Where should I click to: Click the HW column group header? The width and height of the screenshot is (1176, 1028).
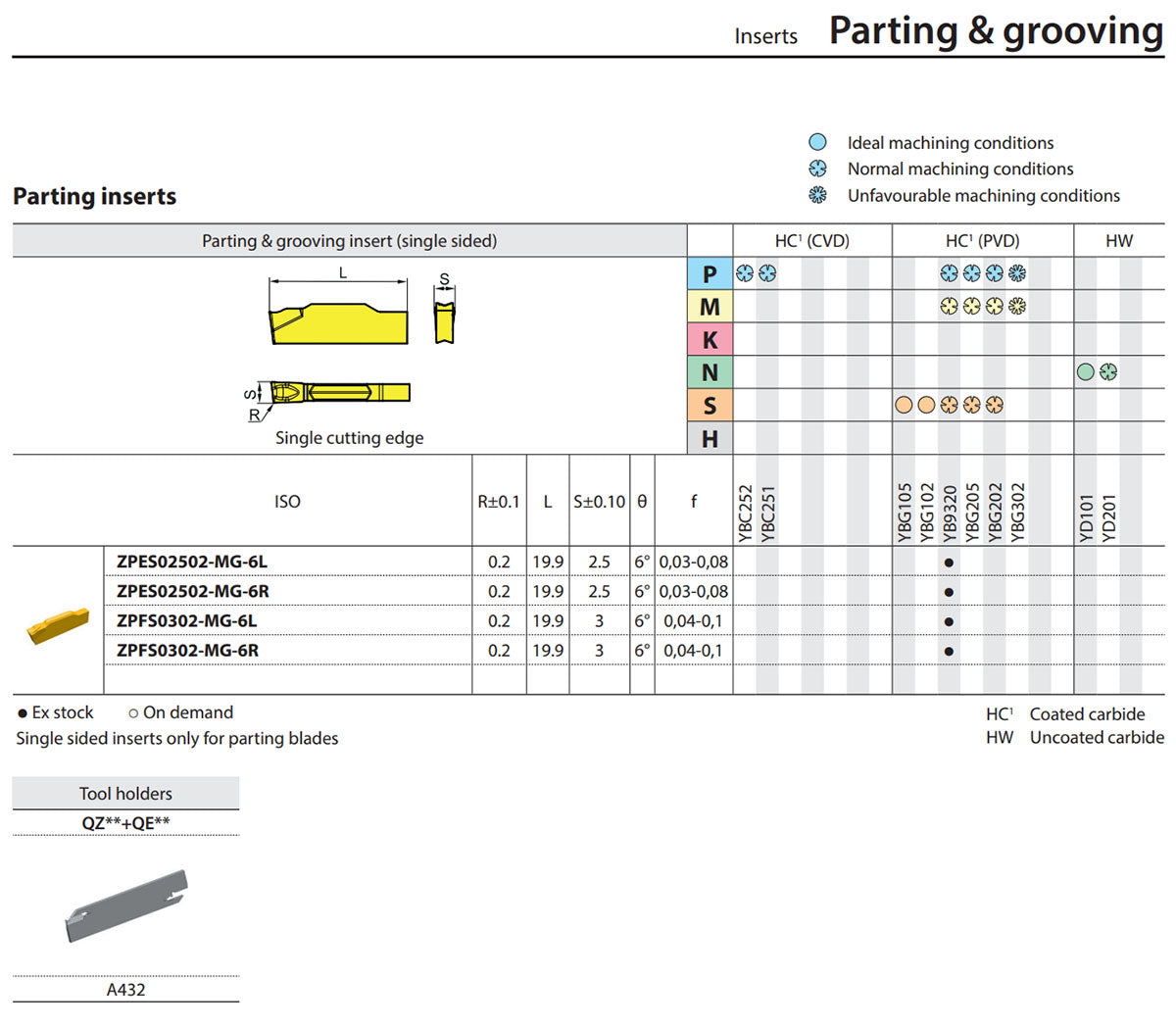click(1119, 240)
